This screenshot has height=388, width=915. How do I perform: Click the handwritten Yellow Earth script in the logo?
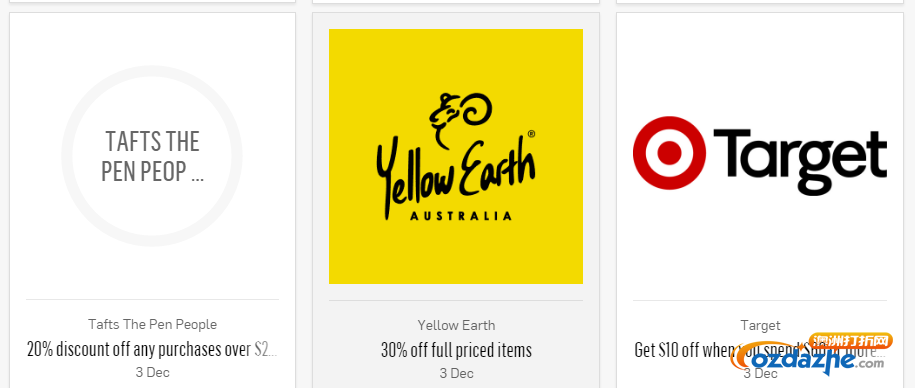(456, 173)
